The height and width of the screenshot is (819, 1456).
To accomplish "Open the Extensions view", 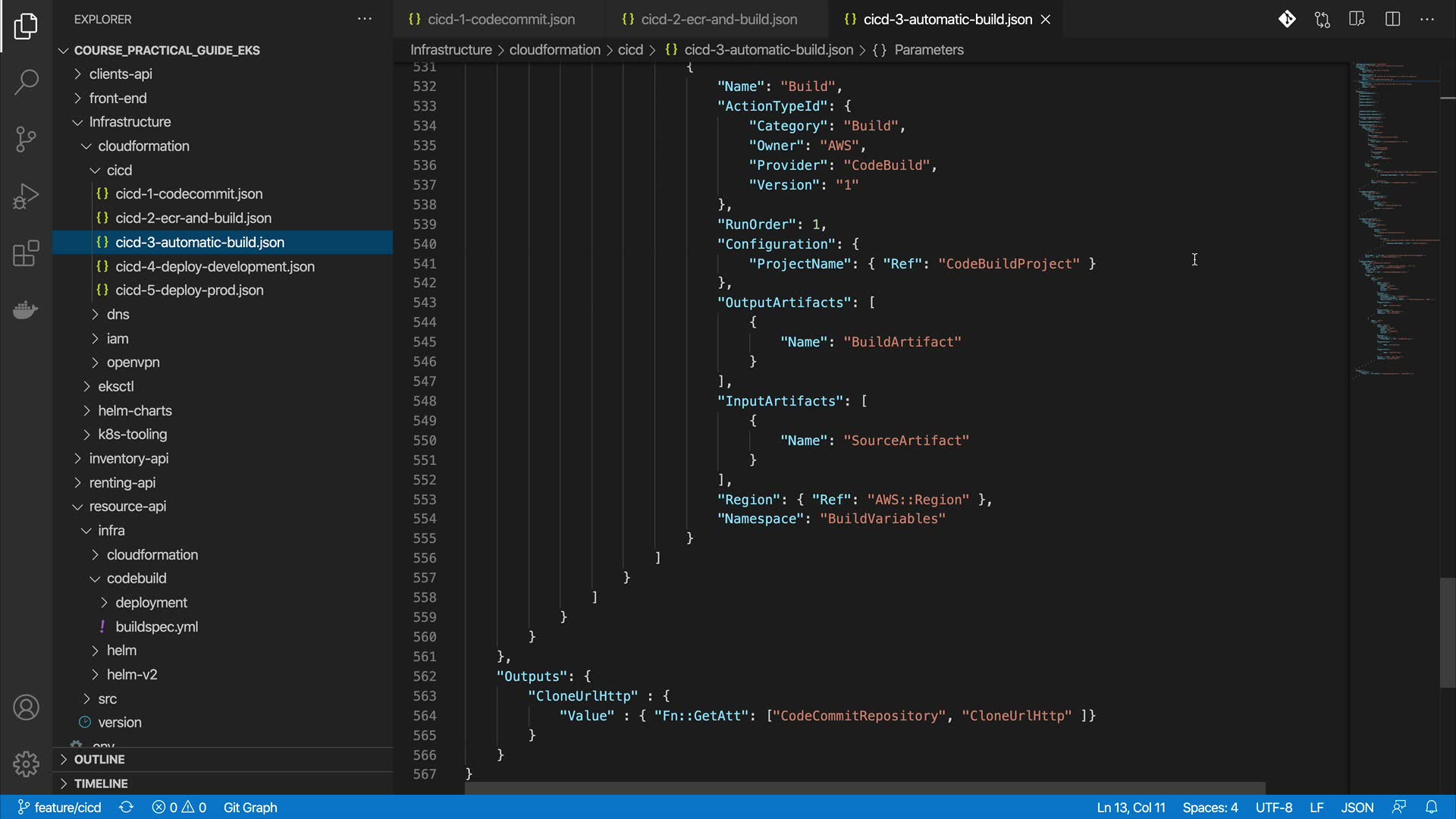I will tap(26, 253).
